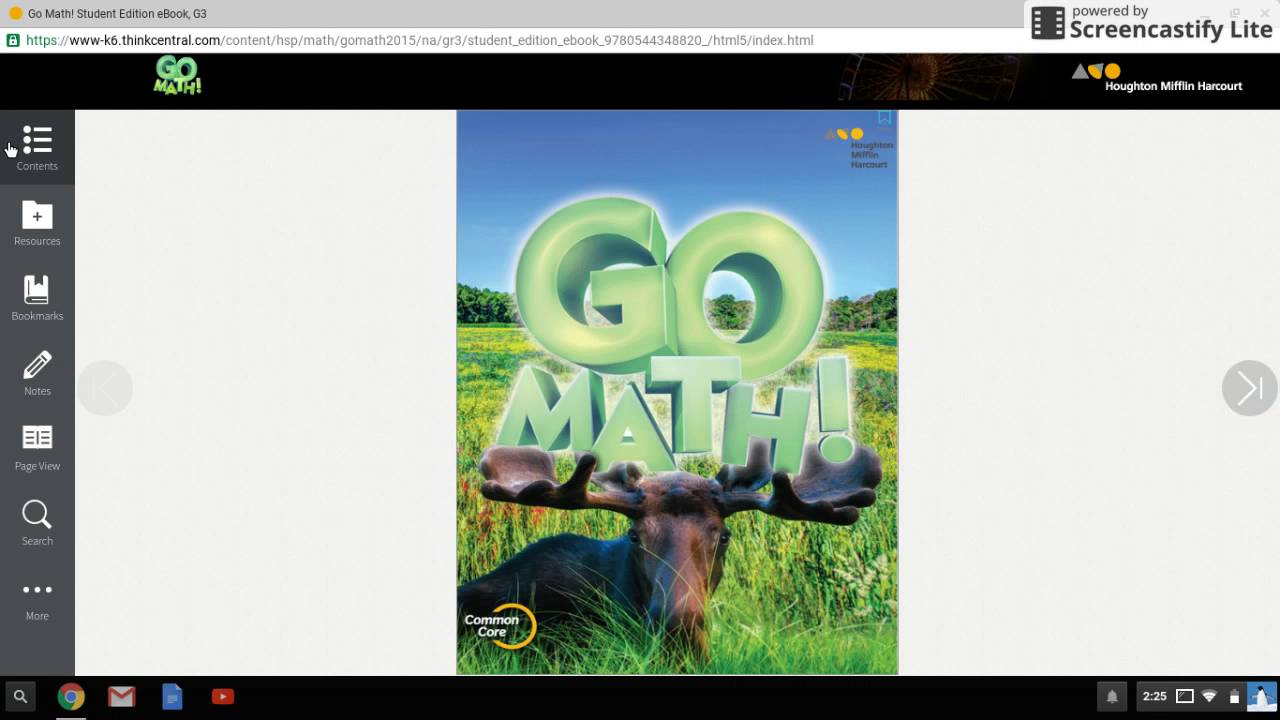Click the Wi-Fi status icon
The width and height of the screenshot is (1280, 720).
[1209, 697]
